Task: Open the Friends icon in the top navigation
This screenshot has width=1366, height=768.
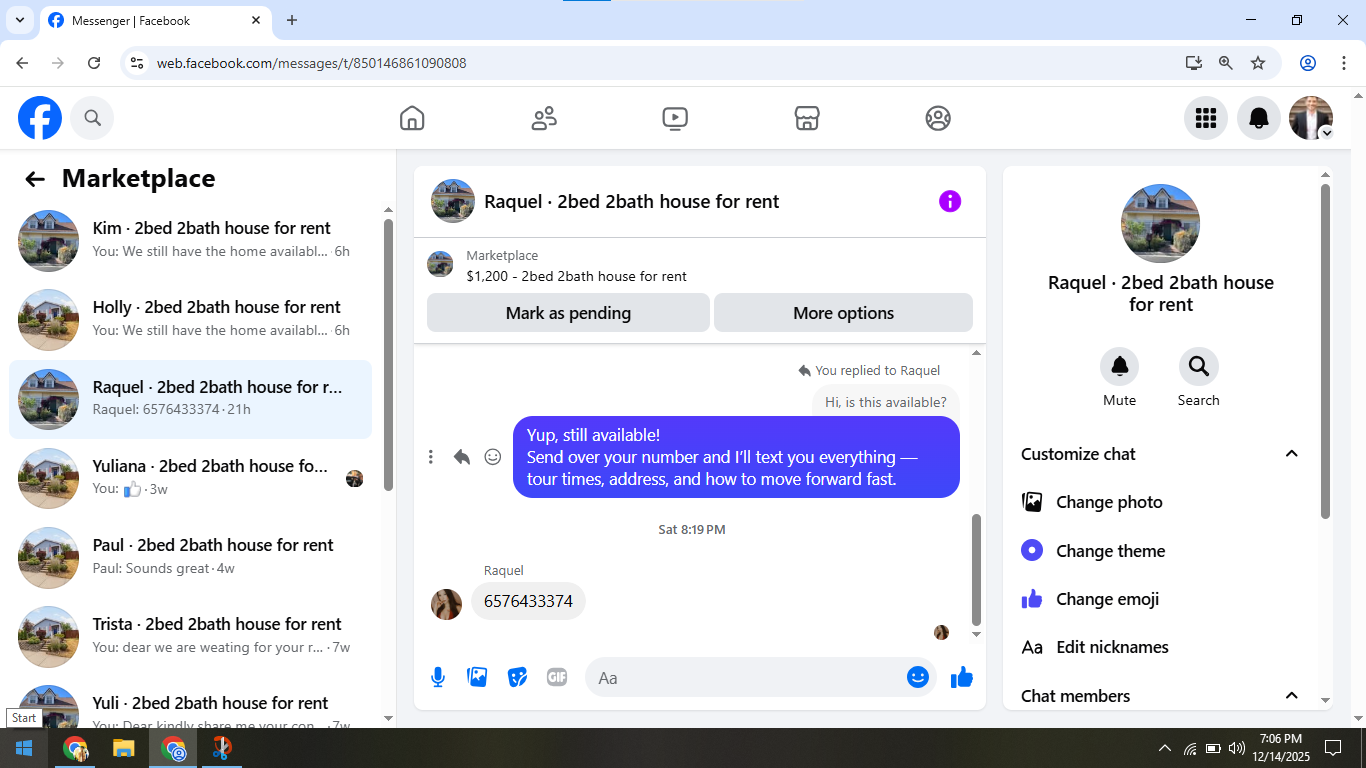Action: (x=544, y=118)
